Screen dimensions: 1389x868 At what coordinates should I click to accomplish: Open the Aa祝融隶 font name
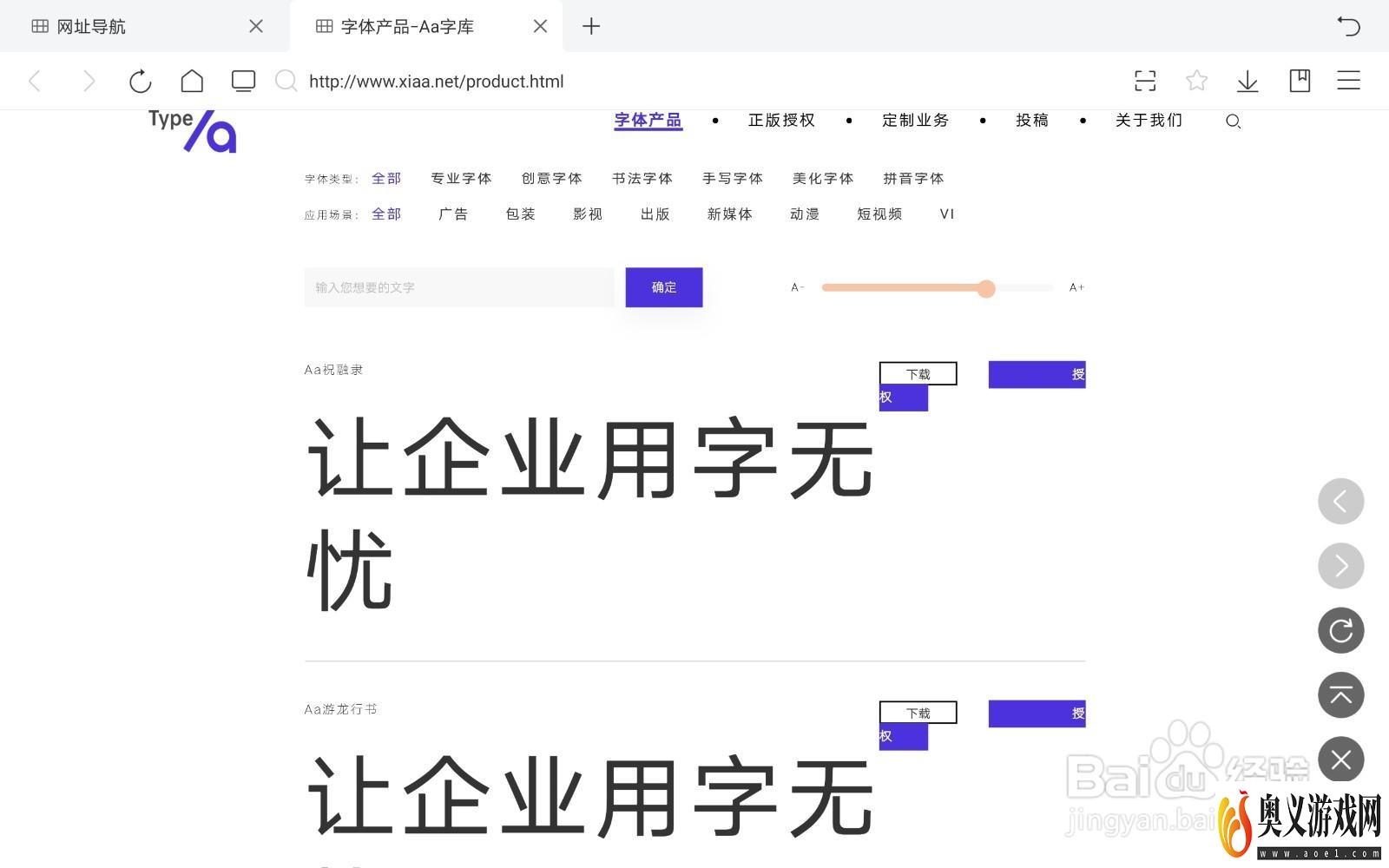tap(333, 370)
